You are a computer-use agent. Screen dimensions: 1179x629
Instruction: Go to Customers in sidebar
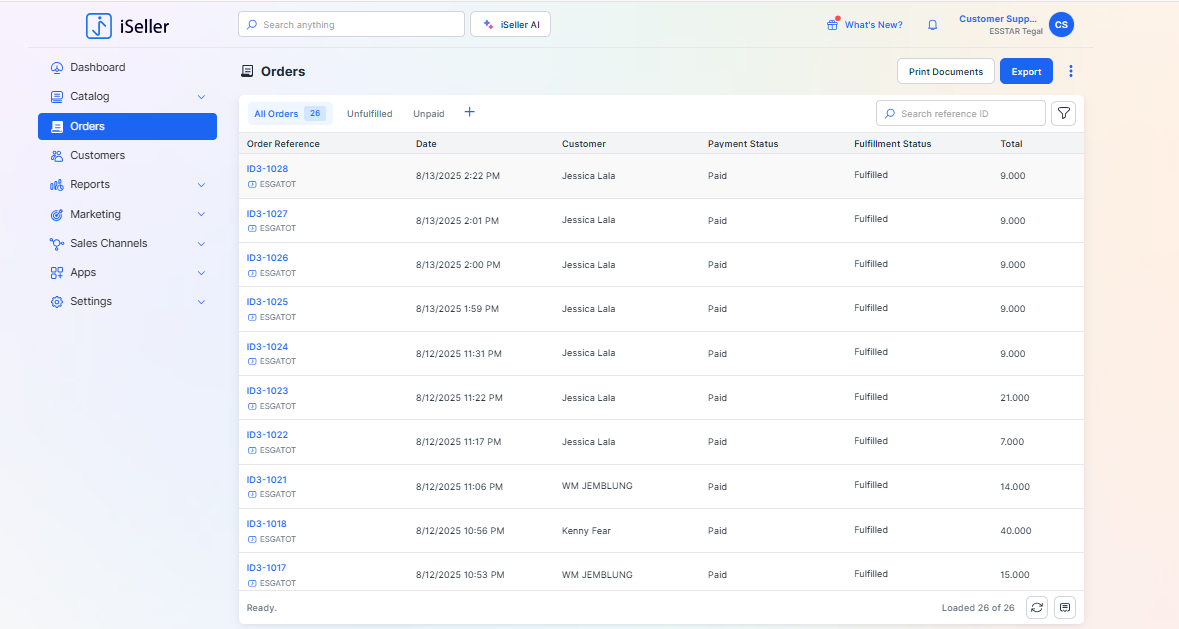coord(97,156)
